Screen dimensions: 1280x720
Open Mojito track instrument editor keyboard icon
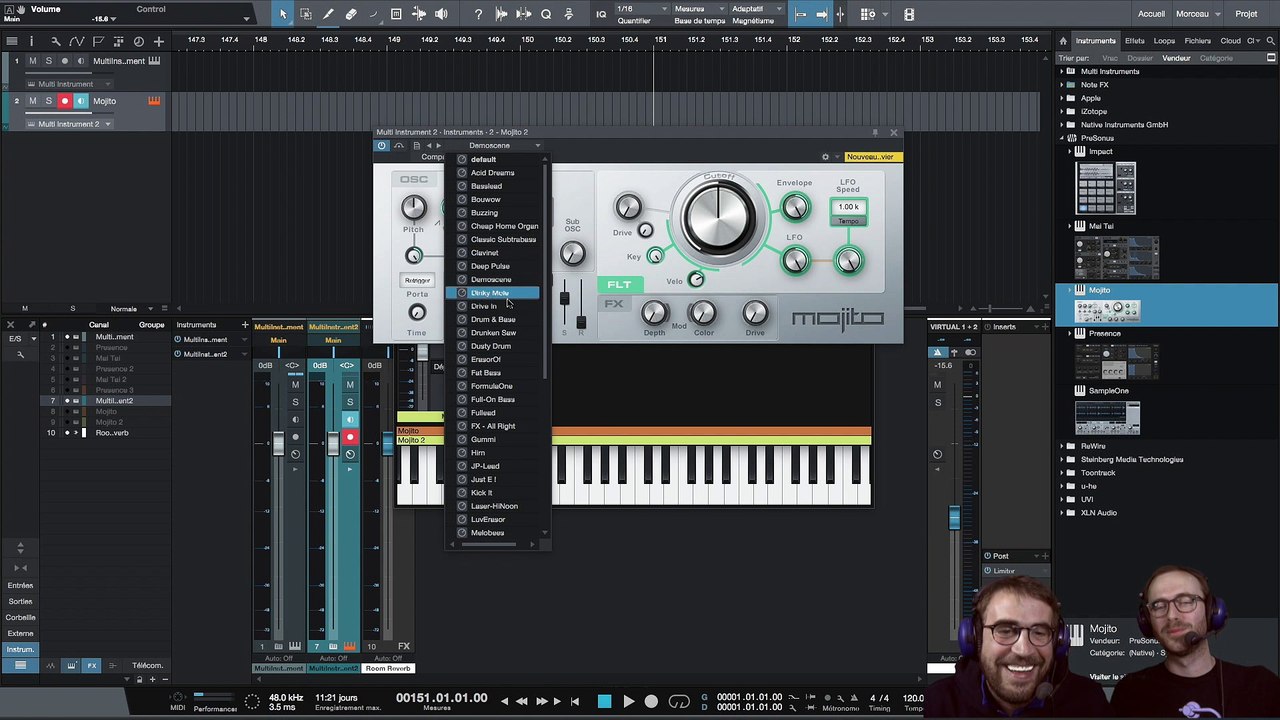pos(154,101)
